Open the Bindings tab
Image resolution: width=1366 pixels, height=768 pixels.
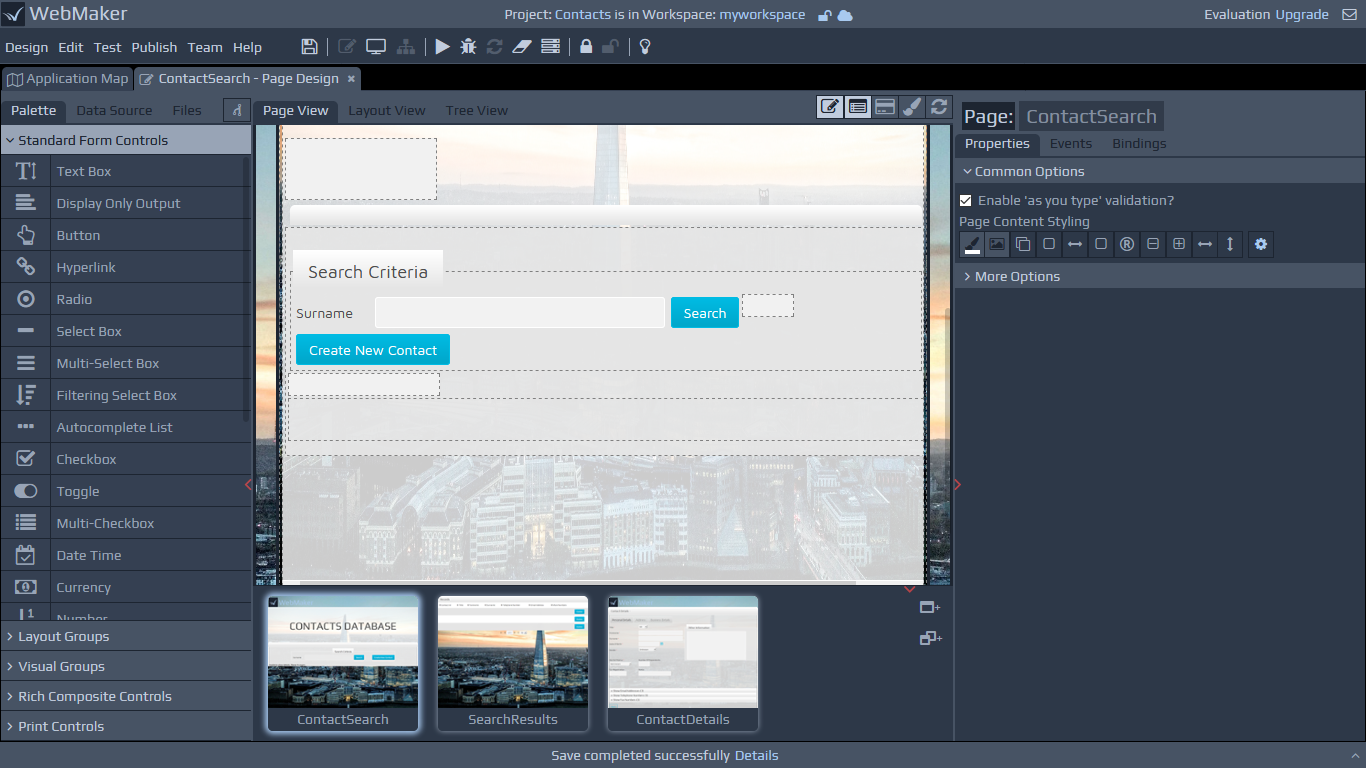1139,143
